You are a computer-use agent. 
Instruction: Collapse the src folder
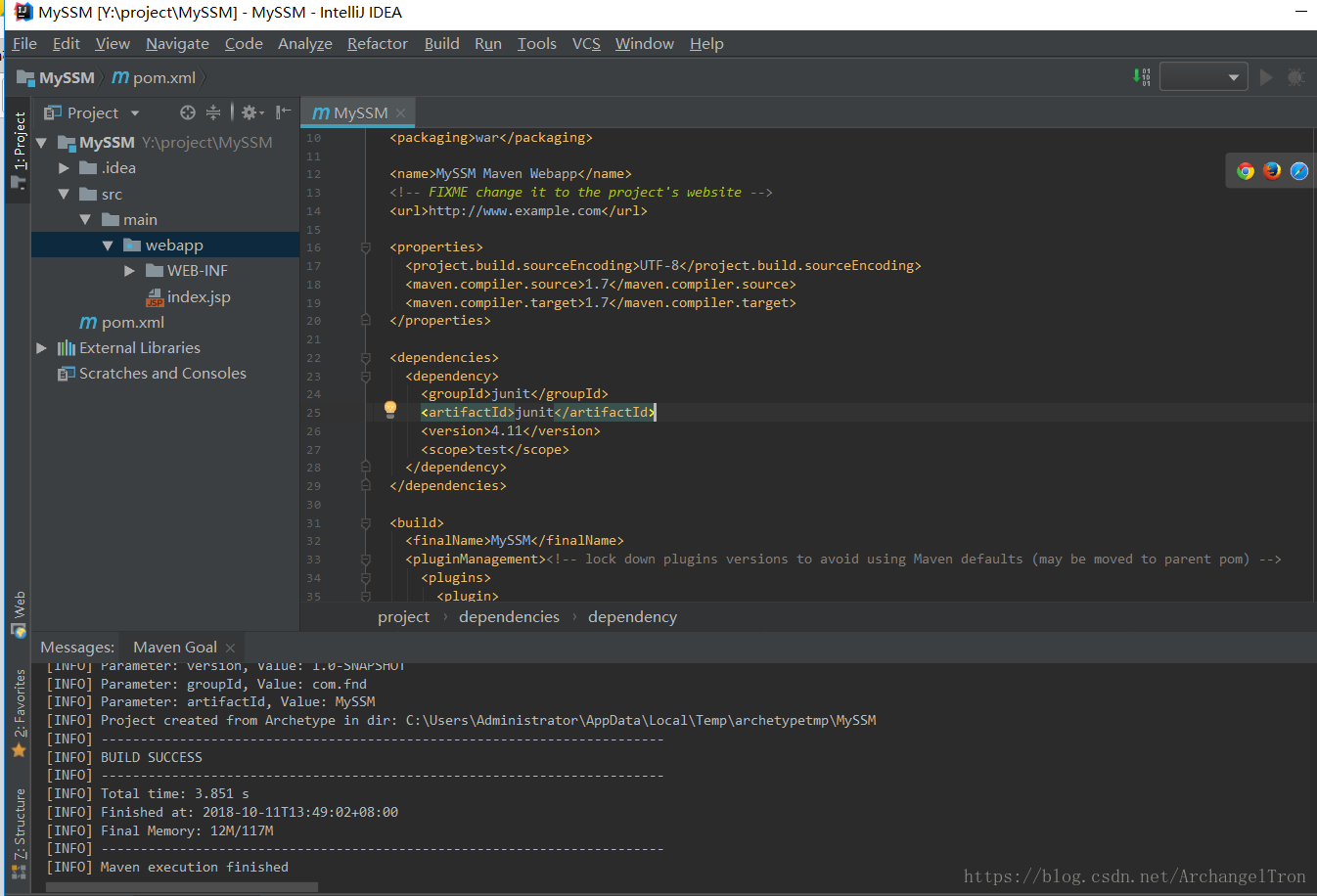(64, 194)
